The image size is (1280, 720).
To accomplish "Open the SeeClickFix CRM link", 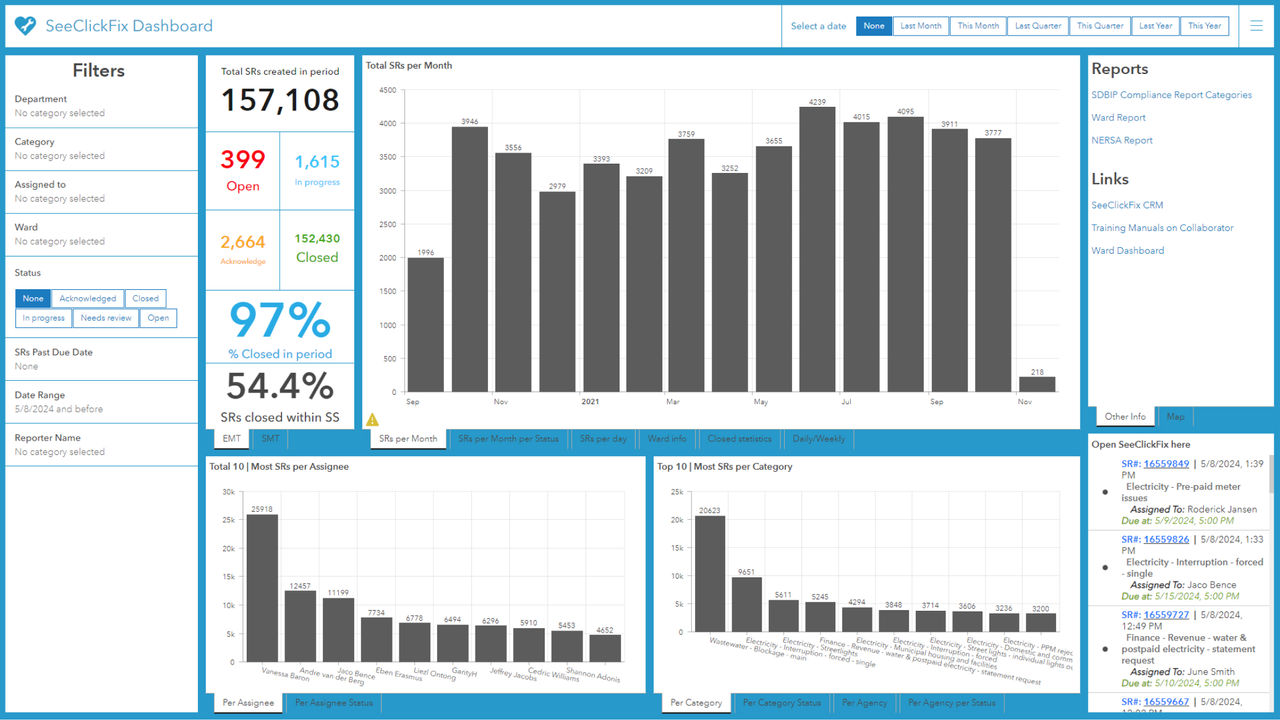I will pyautogui.click(x=1127, y=205).
